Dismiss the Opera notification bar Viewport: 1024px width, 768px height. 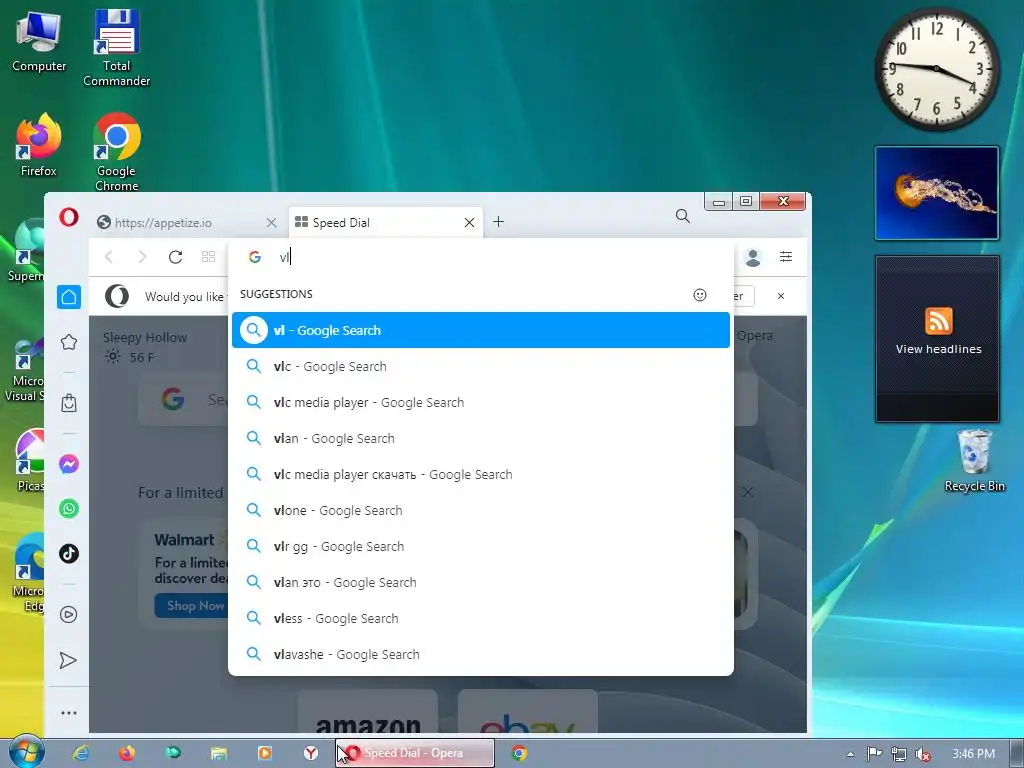point(781,296)
